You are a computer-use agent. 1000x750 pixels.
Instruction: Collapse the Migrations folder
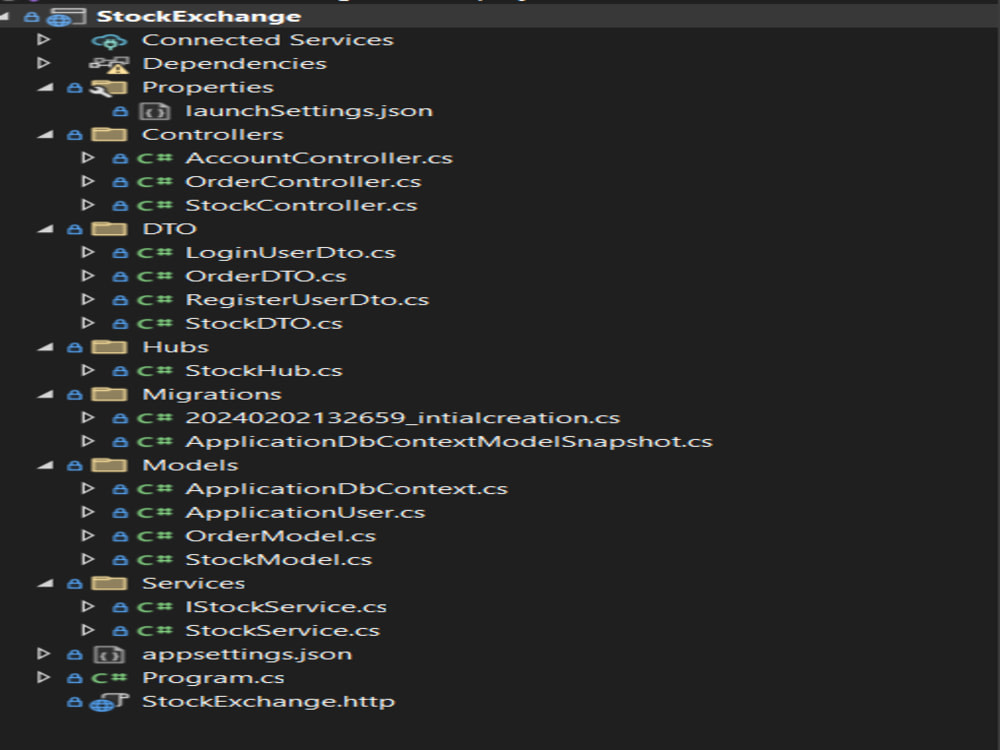(46, 394)
